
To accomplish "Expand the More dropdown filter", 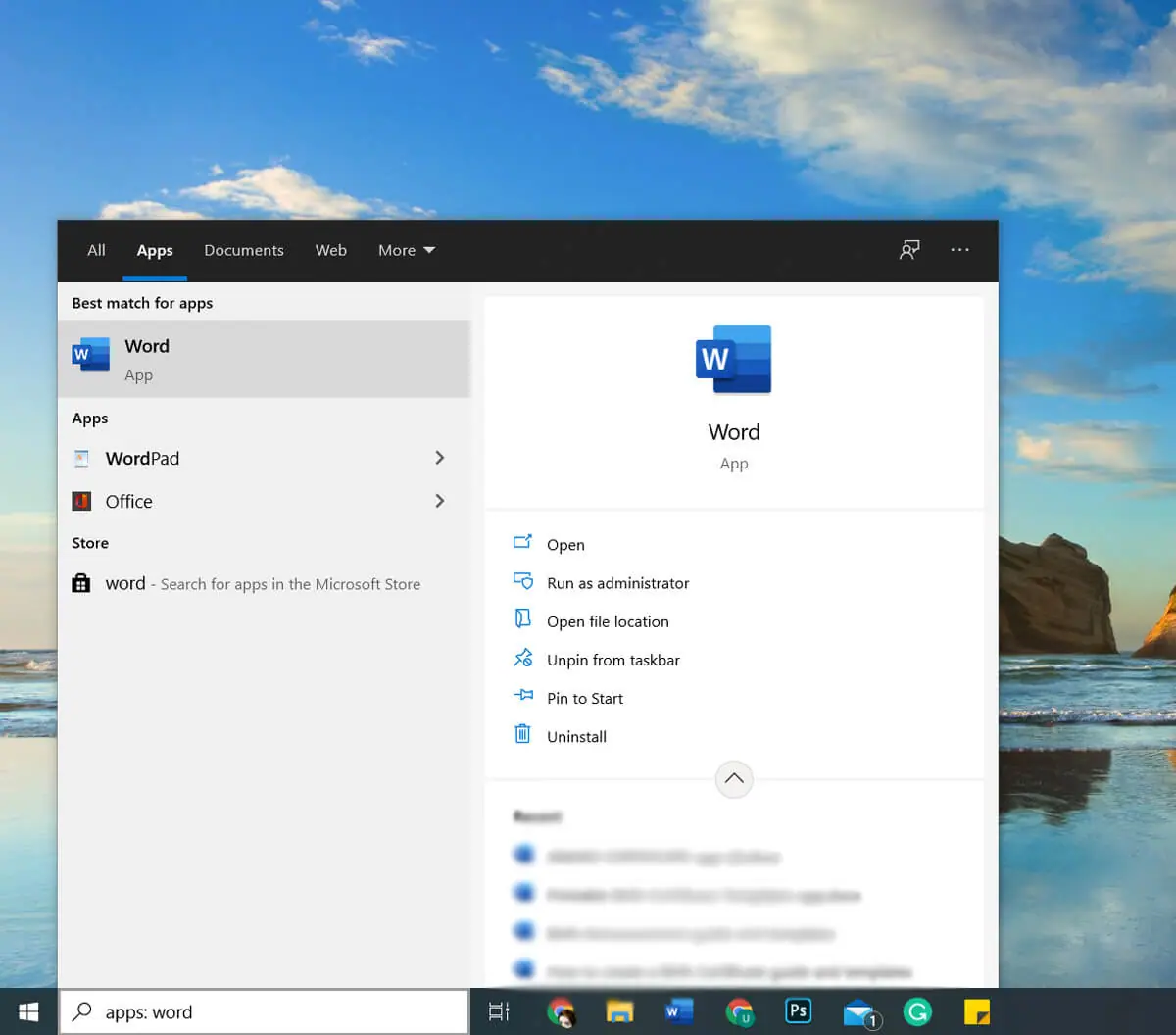I will pyautogui.click(x=407, y=250).
